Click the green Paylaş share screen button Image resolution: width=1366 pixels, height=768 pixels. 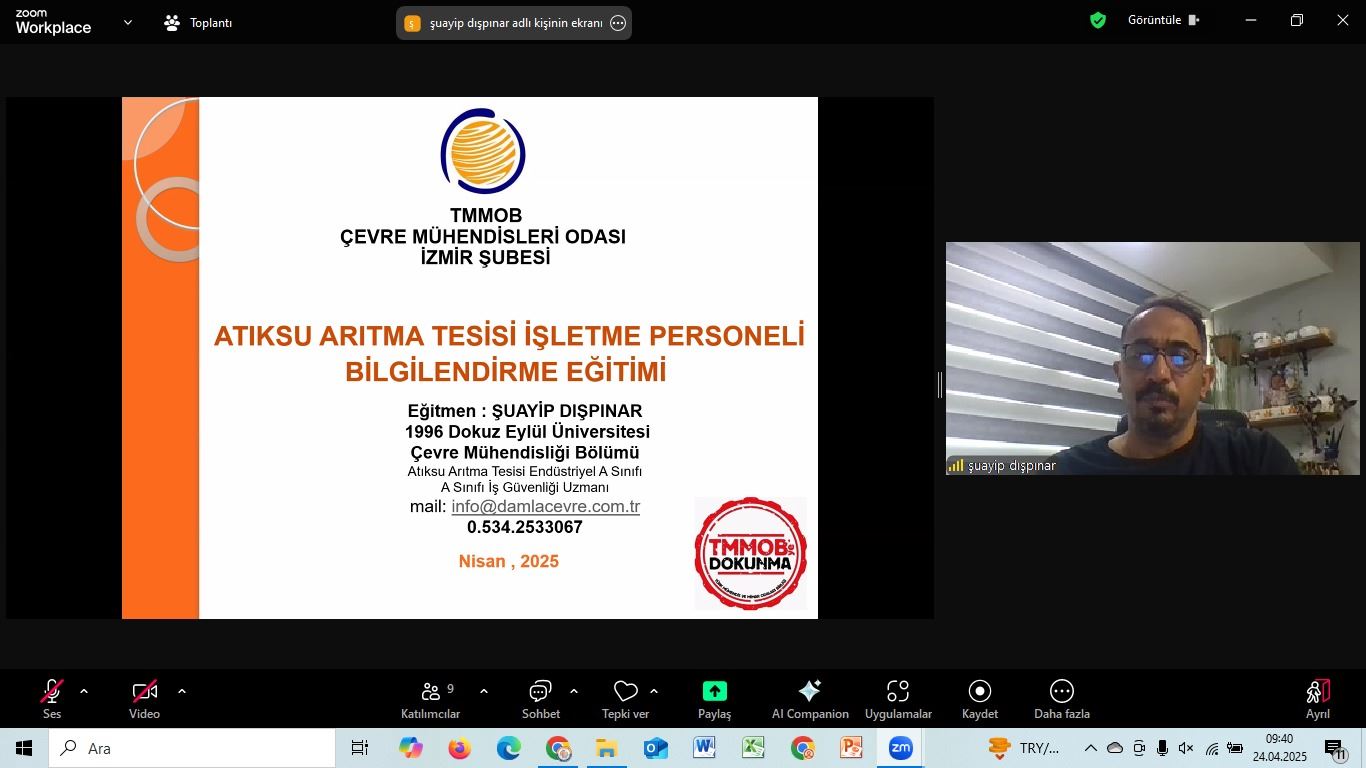pos(714,692)
